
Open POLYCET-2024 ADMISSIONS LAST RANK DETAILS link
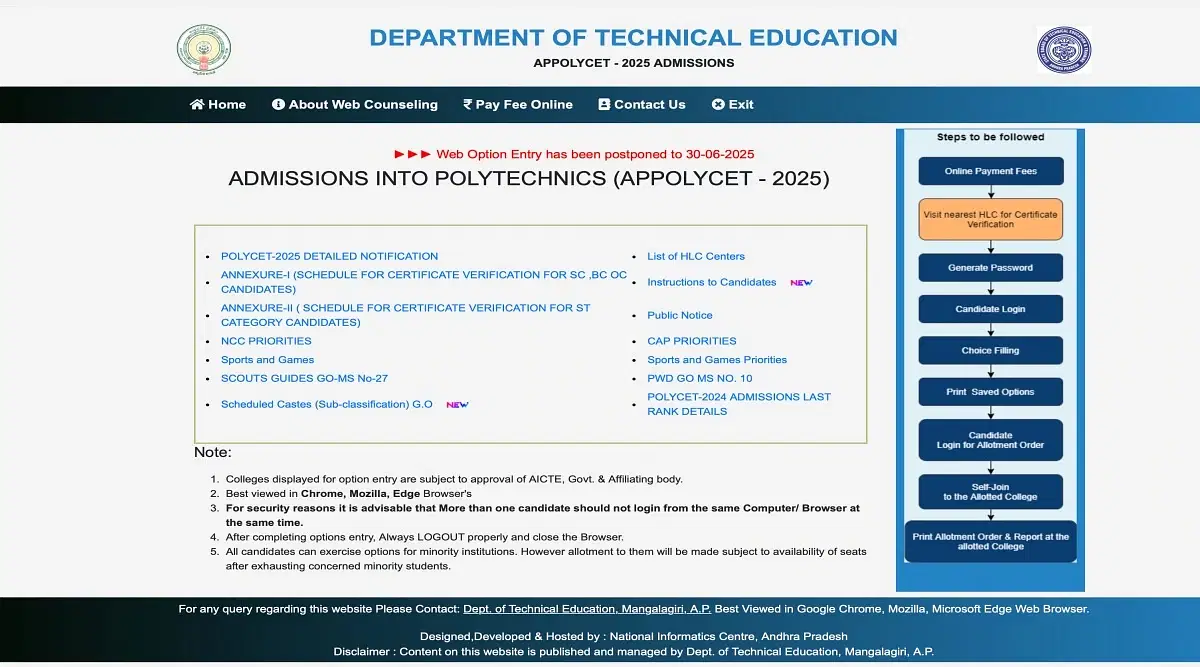[x=739, y=404]
